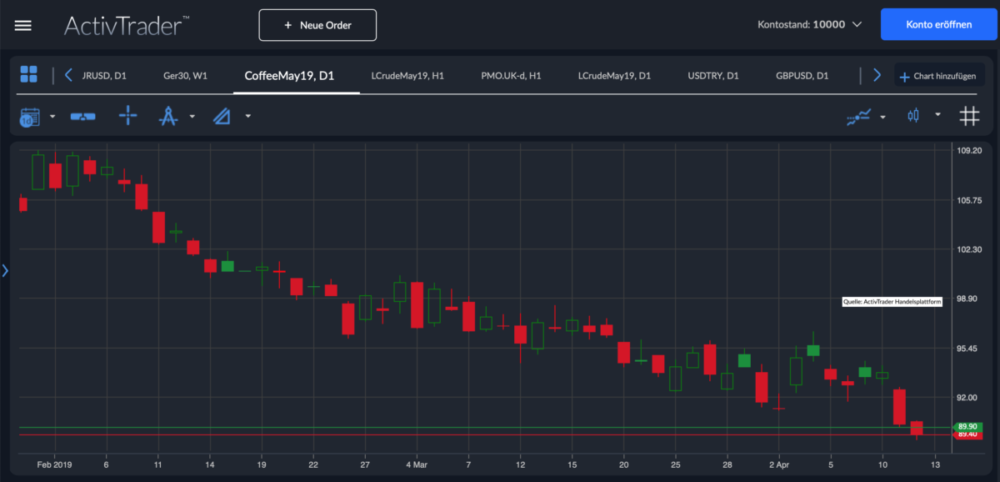Viewport: 1000px width, 482px height.
Task: Click the 109.20 price axis label
Action: [969, 151]
